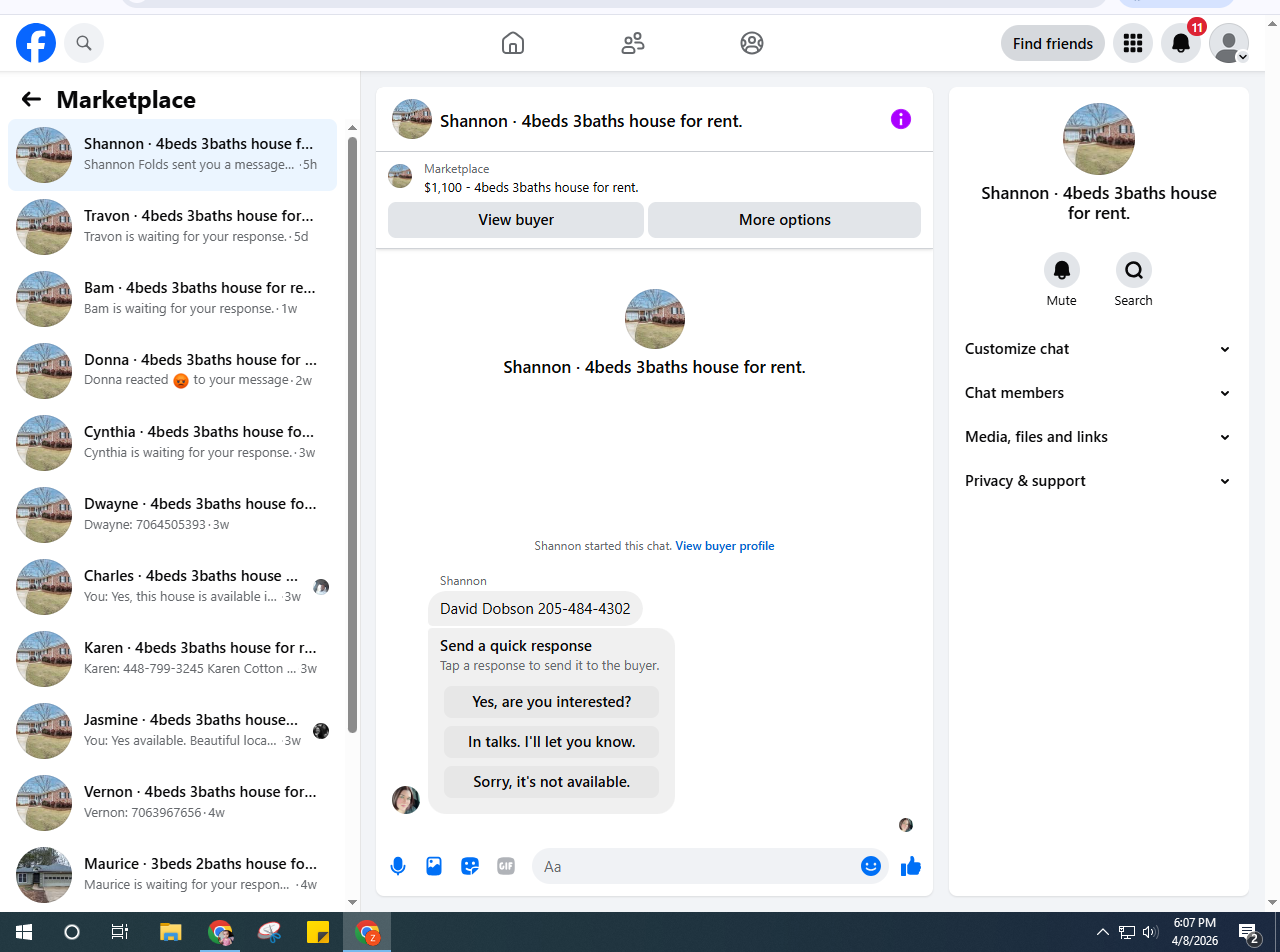The image size is (1280, 952).
Task: Click the conversation list scrollbar
Action: point(352,435)
